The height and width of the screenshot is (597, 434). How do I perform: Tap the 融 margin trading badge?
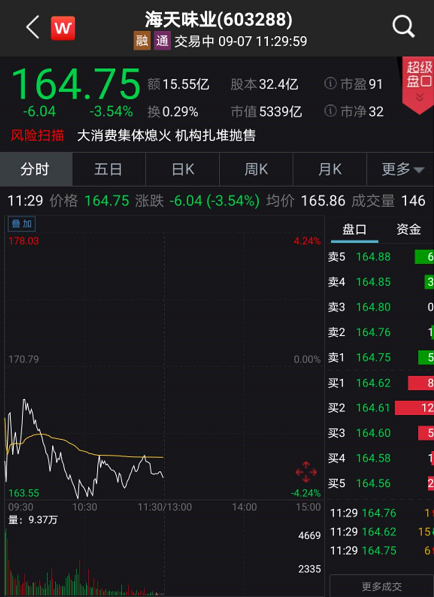[142, 41]
